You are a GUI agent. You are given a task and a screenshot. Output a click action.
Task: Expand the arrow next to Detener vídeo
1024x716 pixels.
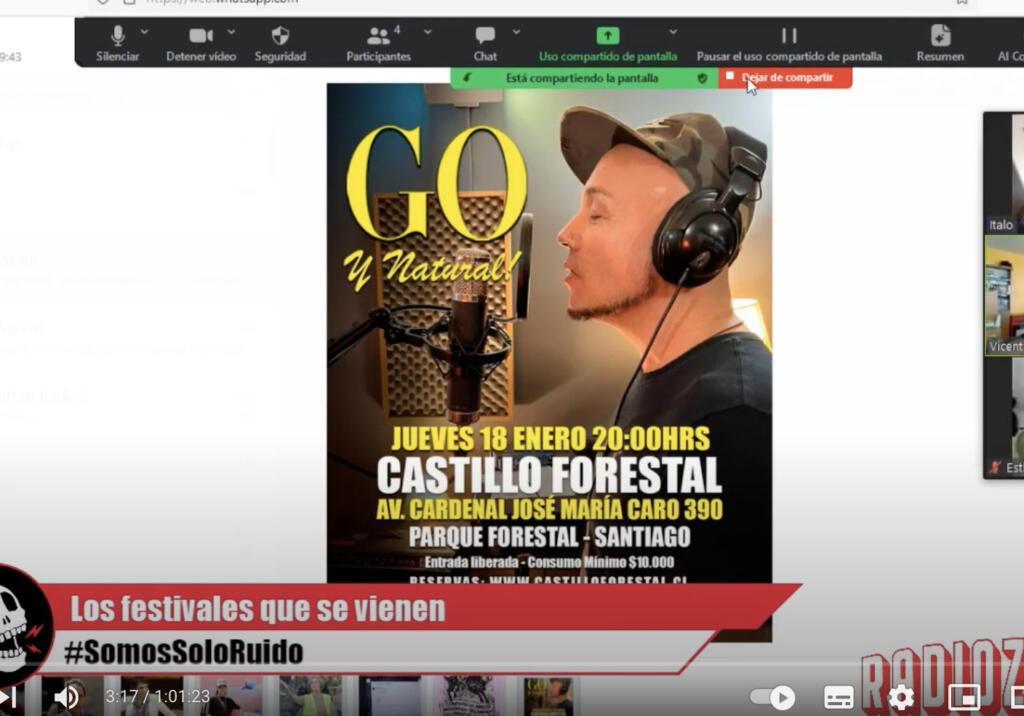coord(231,32)
